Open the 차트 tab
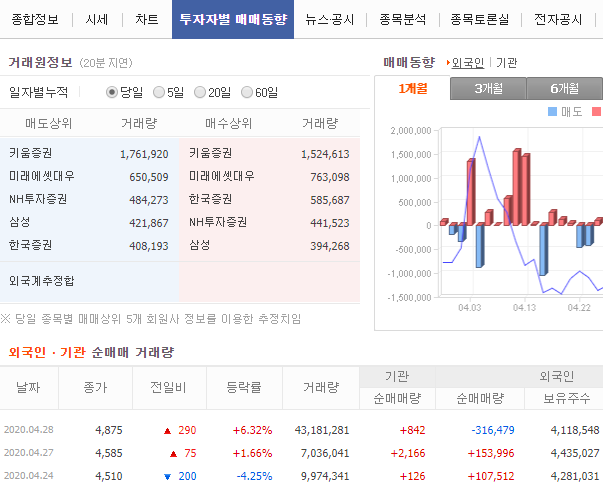 tap(147, 19)
